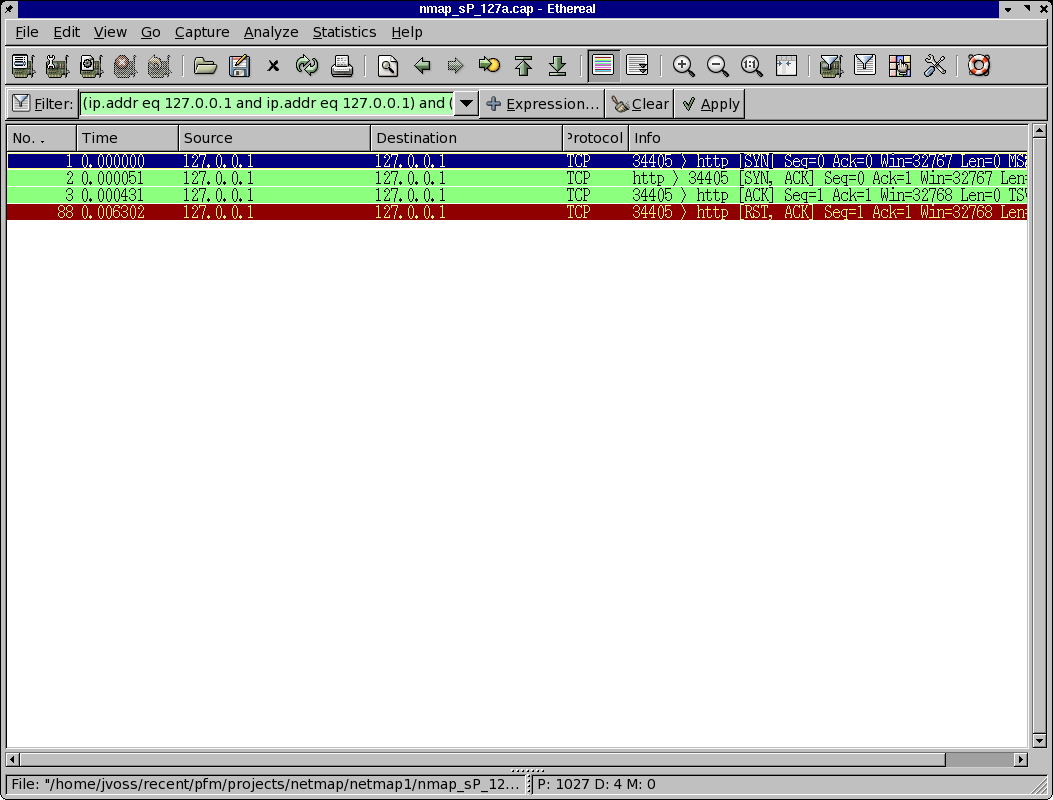Click the horizontal scrollbar thumb
The height and width of the screenshot is (800, 1053).
click(483, 760)
